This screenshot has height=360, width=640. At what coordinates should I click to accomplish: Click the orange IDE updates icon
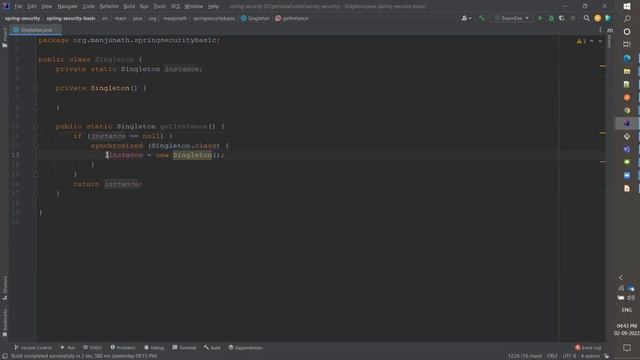click(x=598, y=18)
